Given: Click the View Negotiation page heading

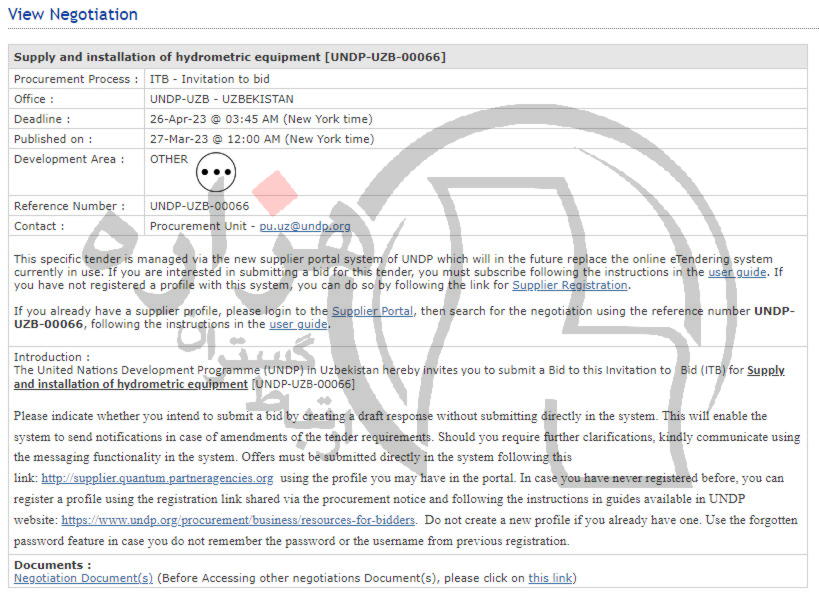Looking at the screenshot, I should pyautogui.click(x=73, y=14).
